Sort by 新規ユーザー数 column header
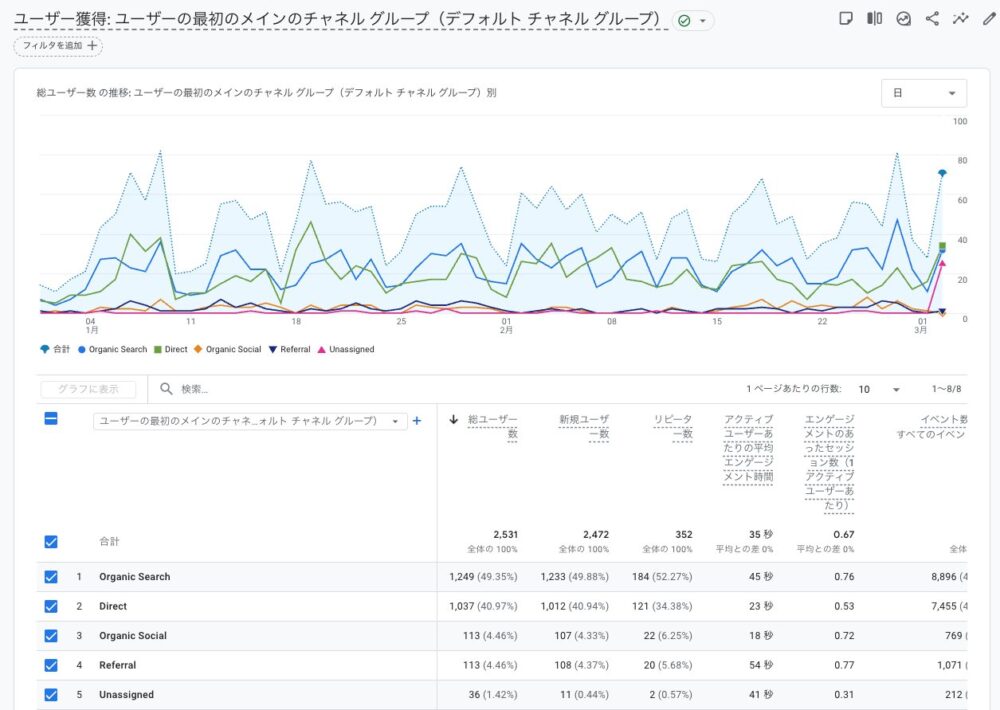This screenshot has width=1000, height=710. (584, 427)
